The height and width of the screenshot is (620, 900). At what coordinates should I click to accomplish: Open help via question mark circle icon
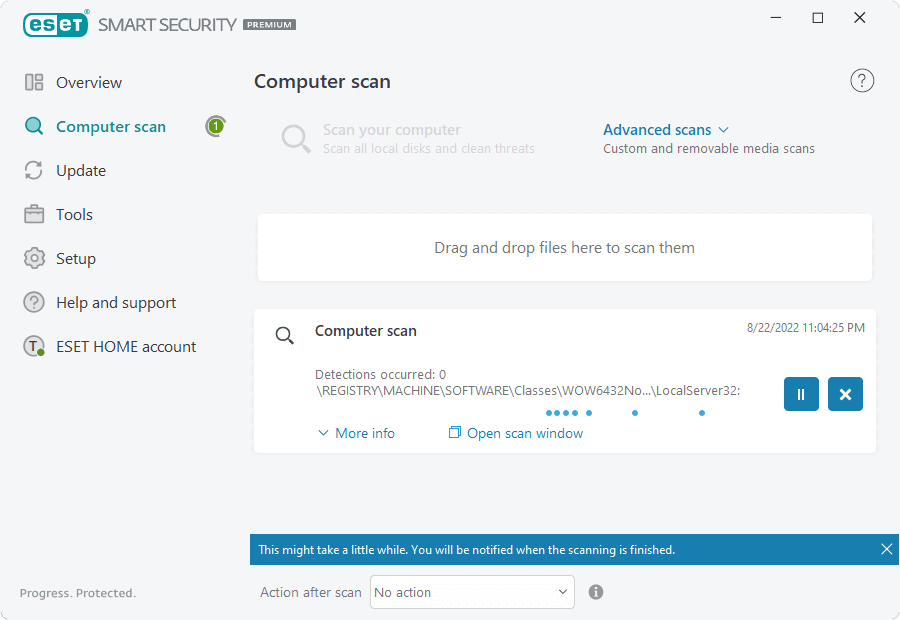coord(862,81)
